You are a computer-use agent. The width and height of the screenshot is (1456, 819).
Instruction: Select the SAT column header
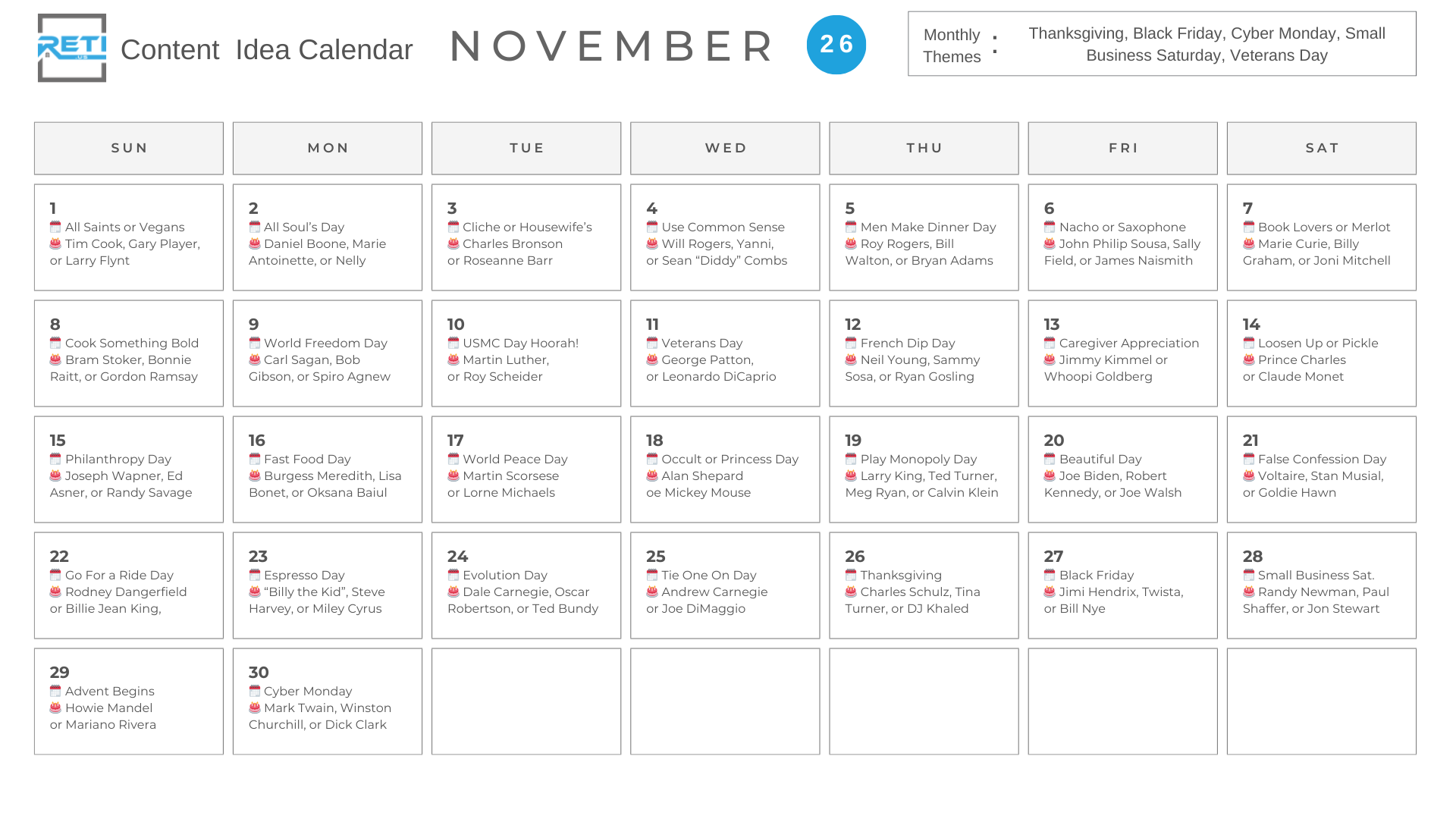[x=1321, y=149]
